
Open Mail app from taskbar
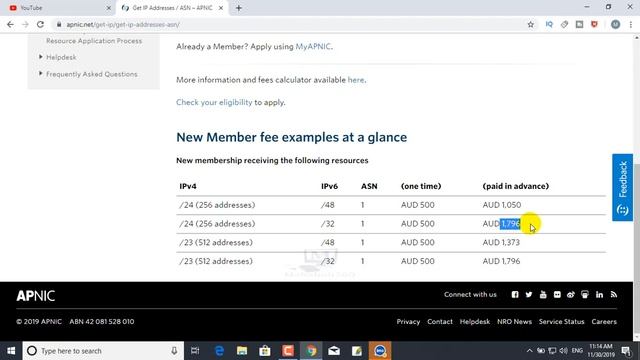tap(334, 351)
